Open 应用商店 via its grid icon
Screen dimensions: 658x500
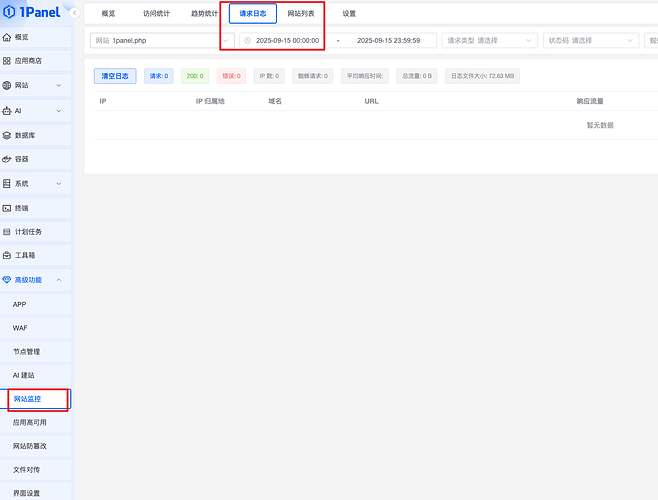click(7, 61)
